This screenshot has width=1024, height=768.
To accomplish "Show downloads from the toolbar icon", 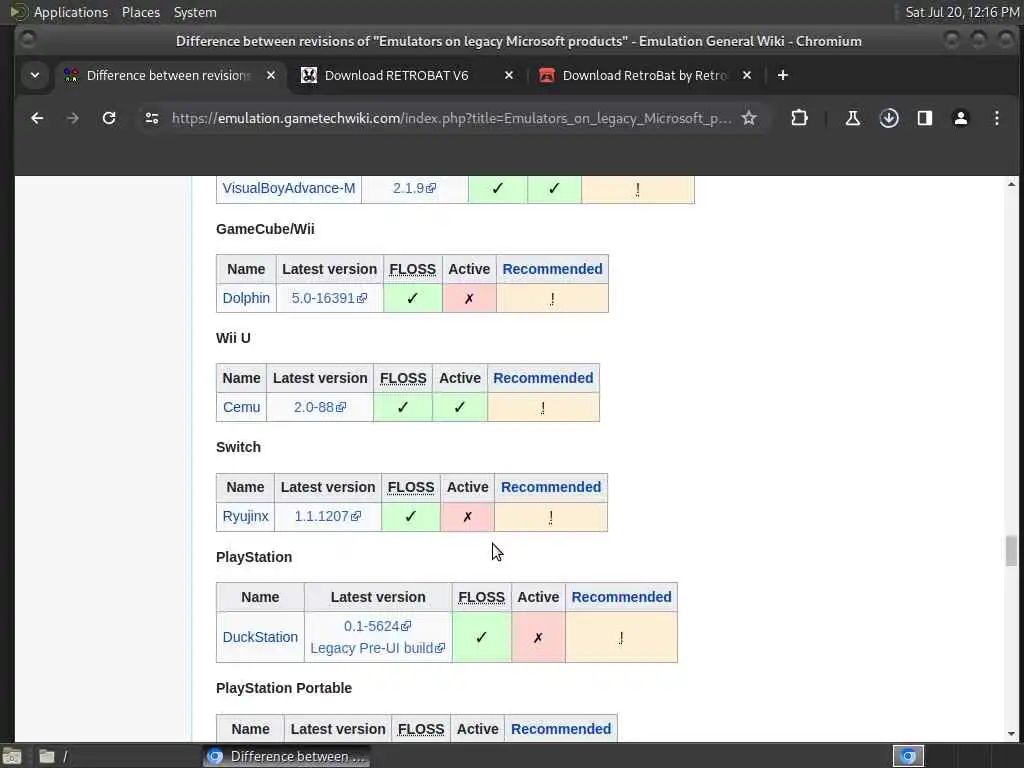I will coord(889,118).
